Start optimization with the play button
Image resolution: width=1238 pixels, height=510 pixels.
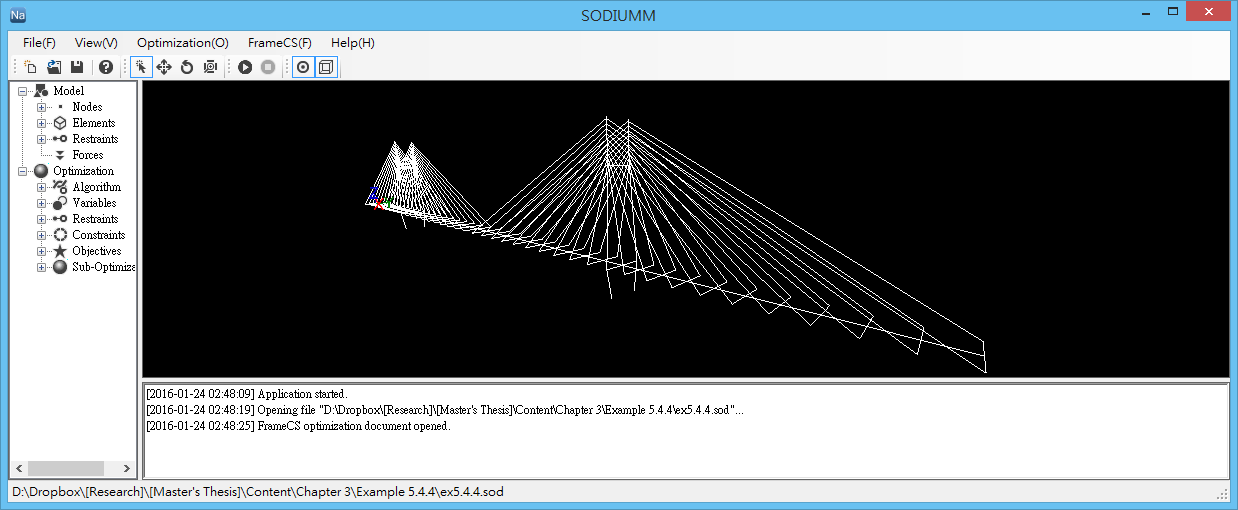[x=245, y=67]
